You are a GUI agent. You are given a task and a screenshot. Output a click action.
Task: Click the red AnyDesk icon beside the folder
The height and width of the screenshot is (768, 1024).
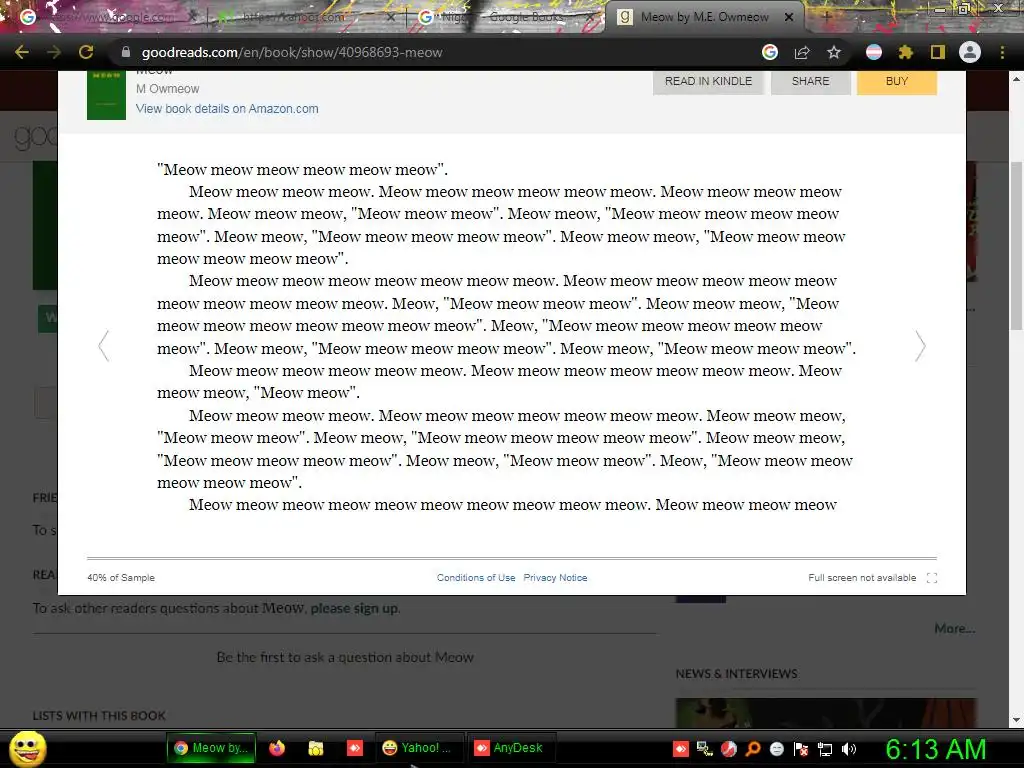[355, 748]
